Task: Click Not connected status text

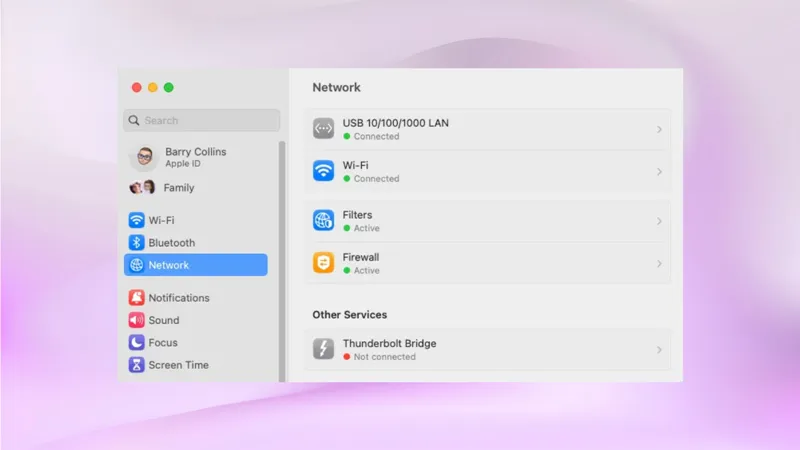Action: point(385,357)
